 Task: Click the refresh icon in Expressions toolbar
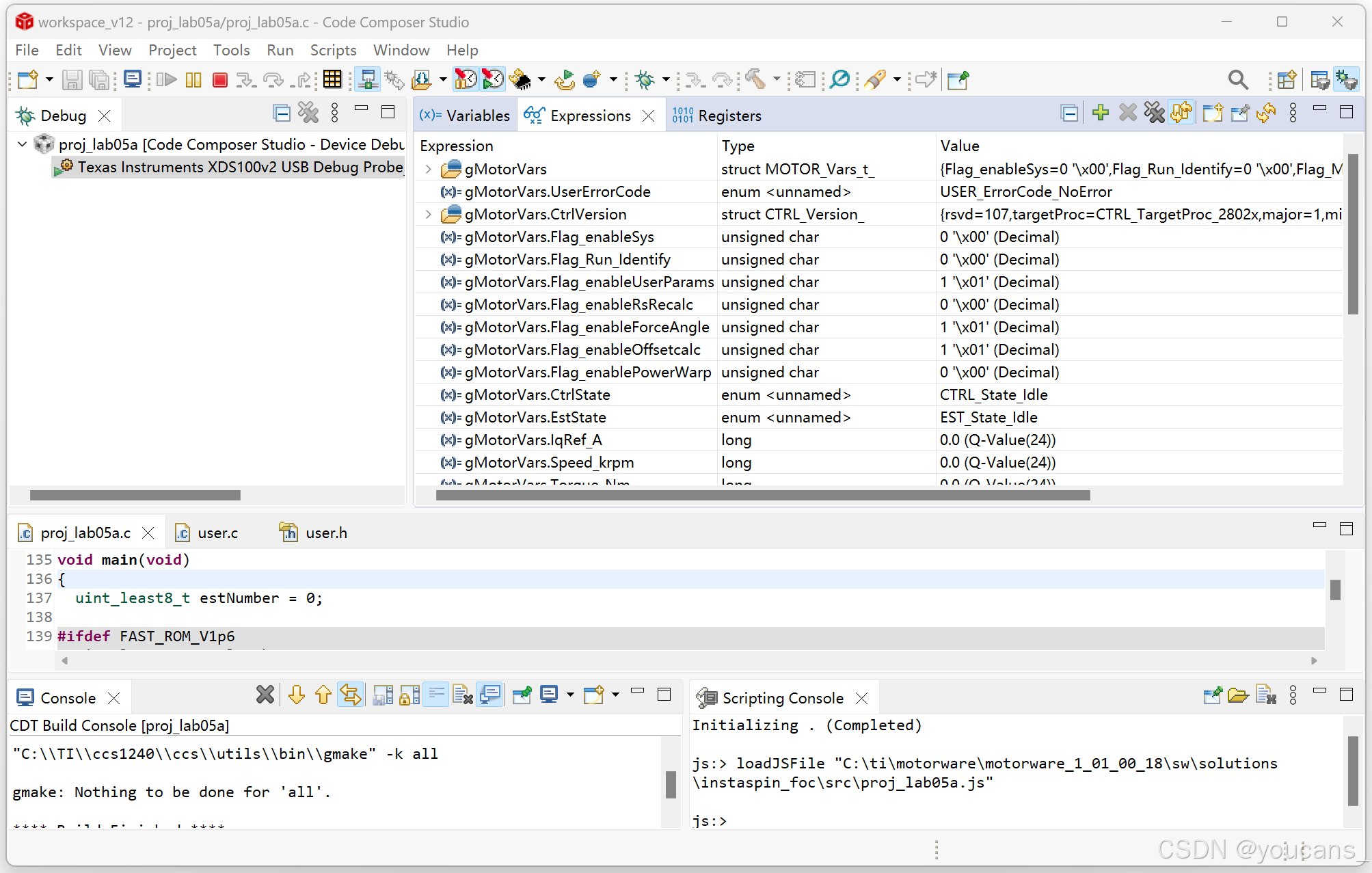click(1266, 113)
